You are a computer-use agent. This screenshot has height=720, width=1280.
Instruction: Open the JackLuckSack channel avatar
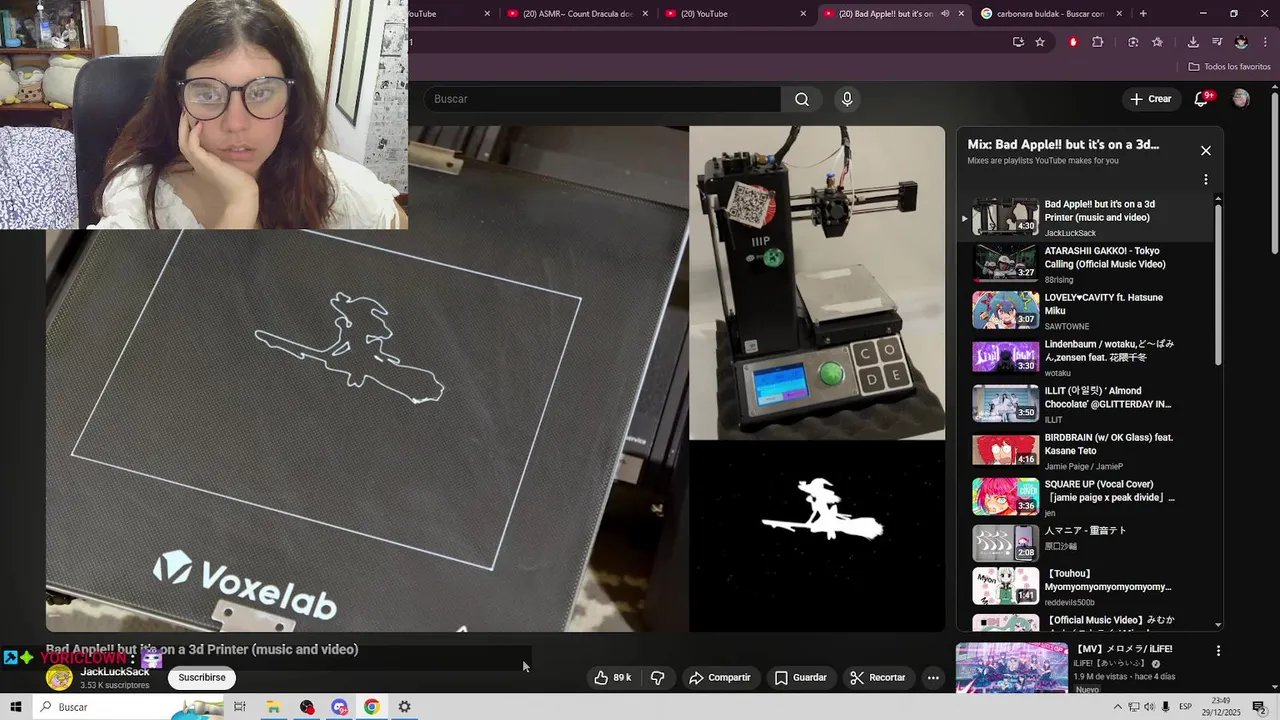[x=59, y=678]
